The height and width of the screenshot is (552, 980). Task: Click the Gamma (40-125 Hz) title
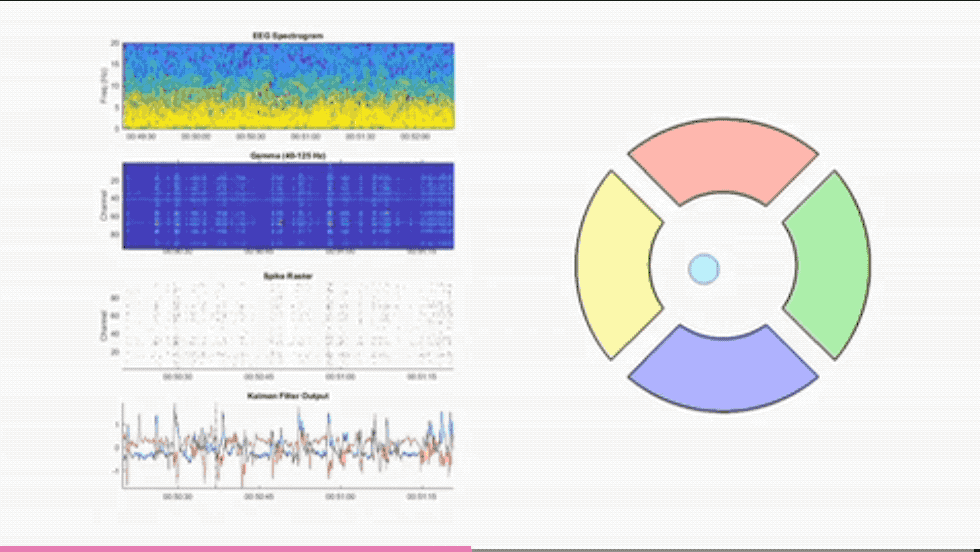tap(288, 156)
